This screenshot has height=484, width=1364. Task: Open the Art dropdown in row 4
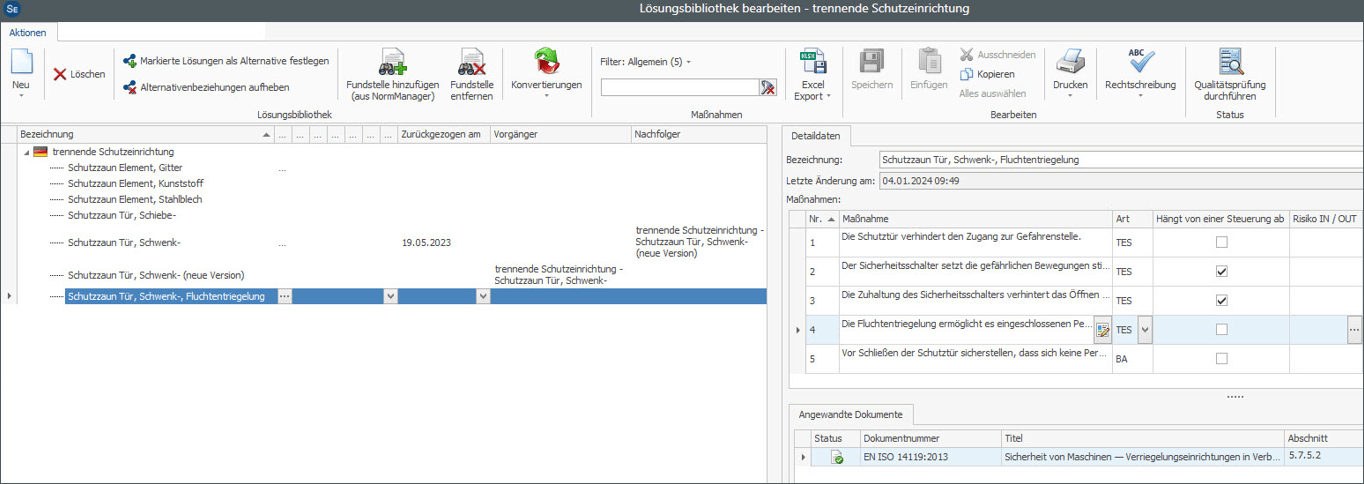pyautogui.click(x=1144, y=329)
